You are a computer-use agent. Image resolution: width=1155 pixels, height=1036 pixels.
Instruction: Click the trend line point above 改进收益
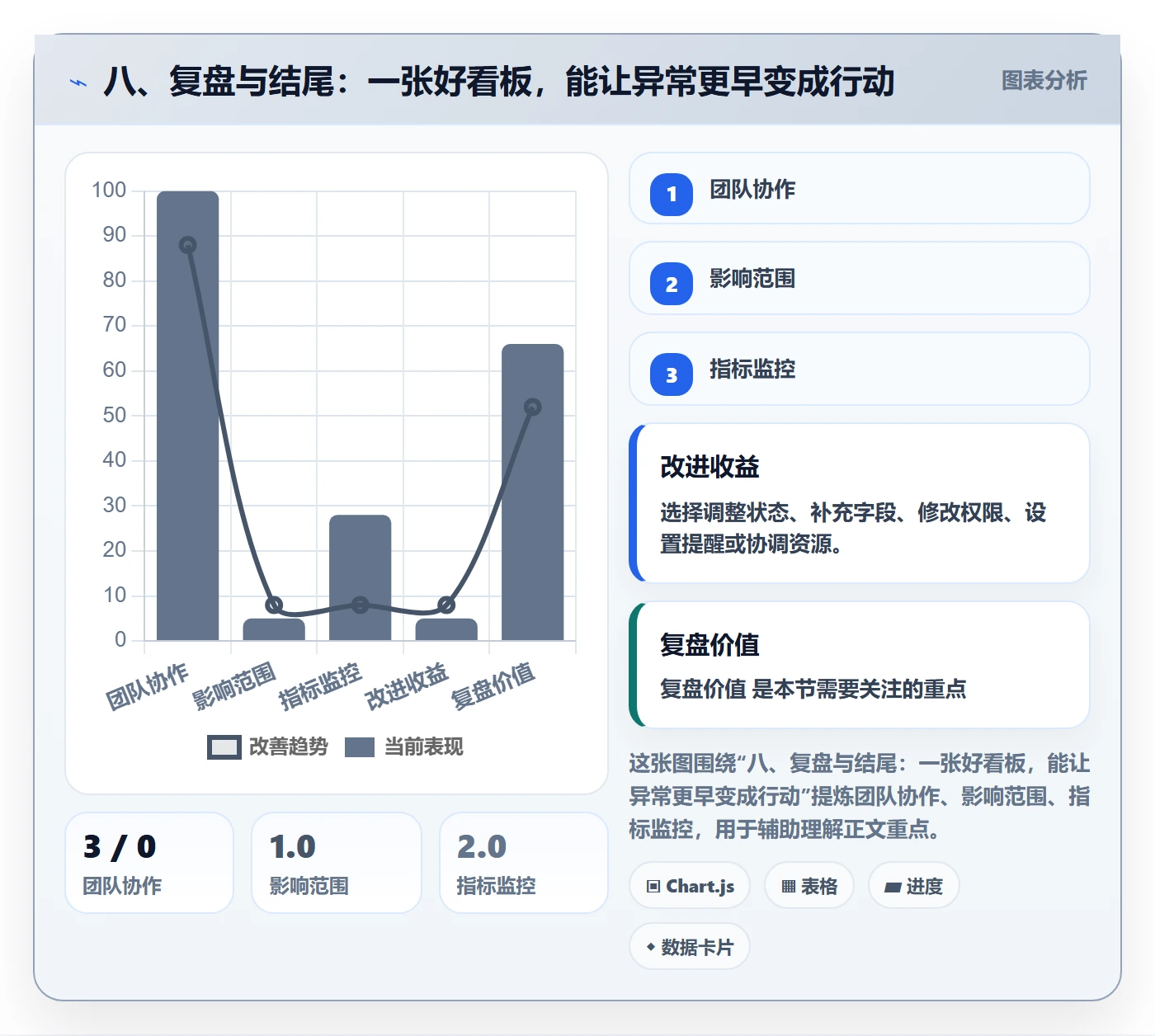coord(446,605)
